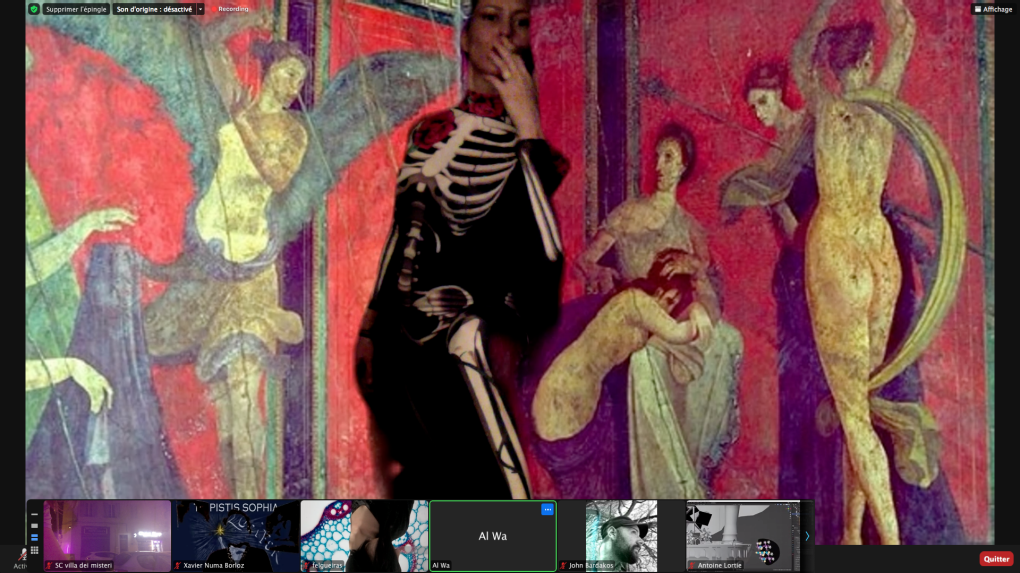The width and height of the screenshot is (1020, 573).
Task: Click the Al Wa participant tile
Action: [492, 537]
